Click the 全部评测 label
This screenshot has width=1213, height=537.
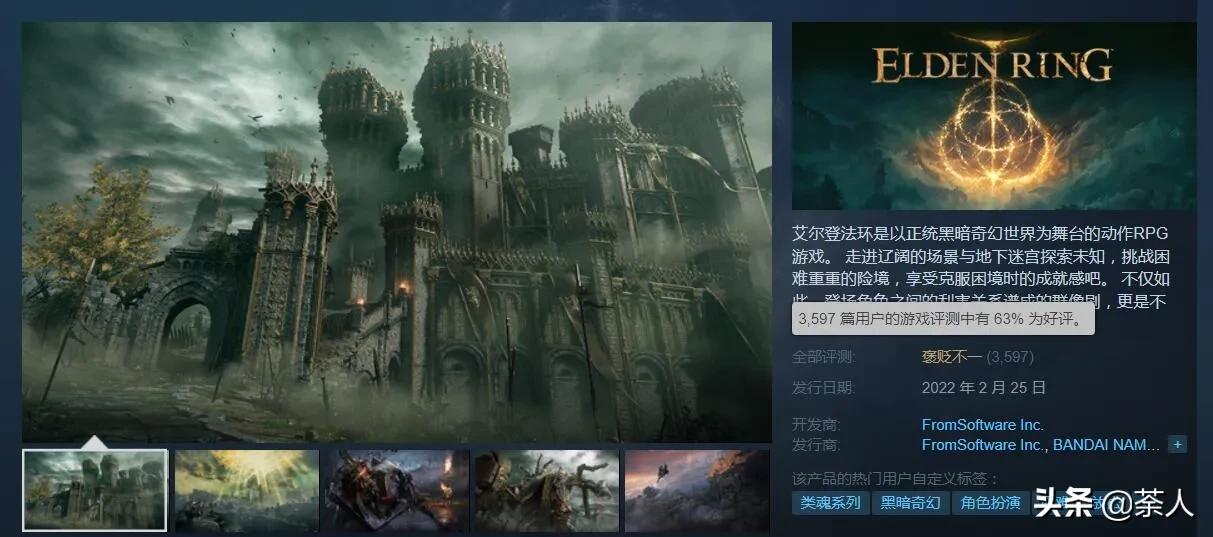pyautogui.click(x=824, y=357)
